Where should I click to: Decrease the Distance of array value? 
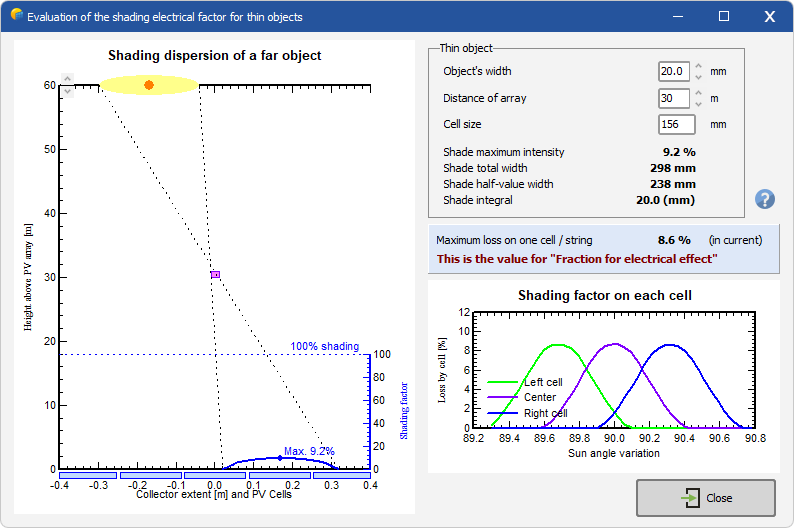coord(698,104)
